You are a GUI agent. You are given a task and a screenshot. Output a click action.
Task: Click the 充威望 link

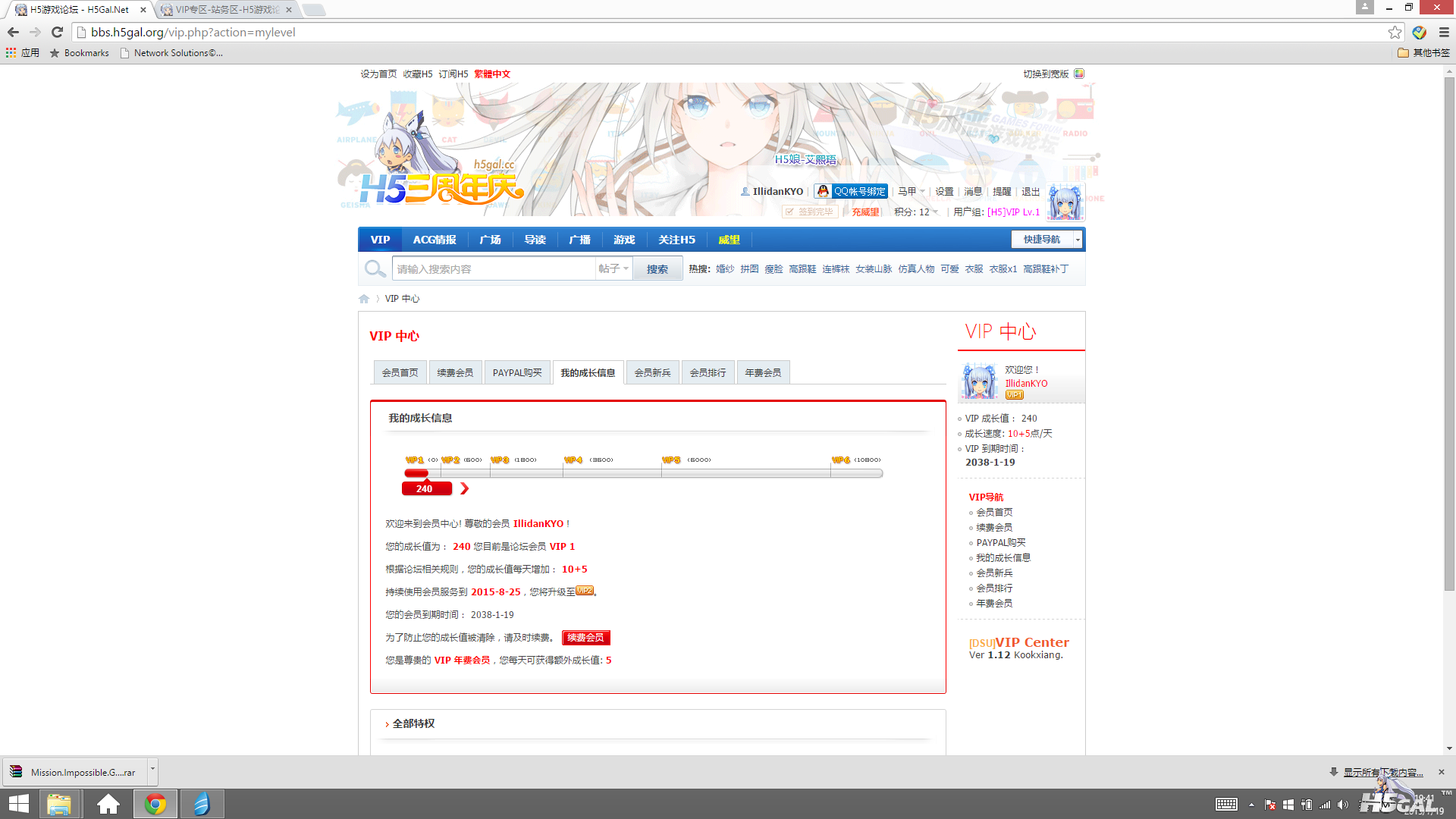pyautogui.click(x=865, y=212)
